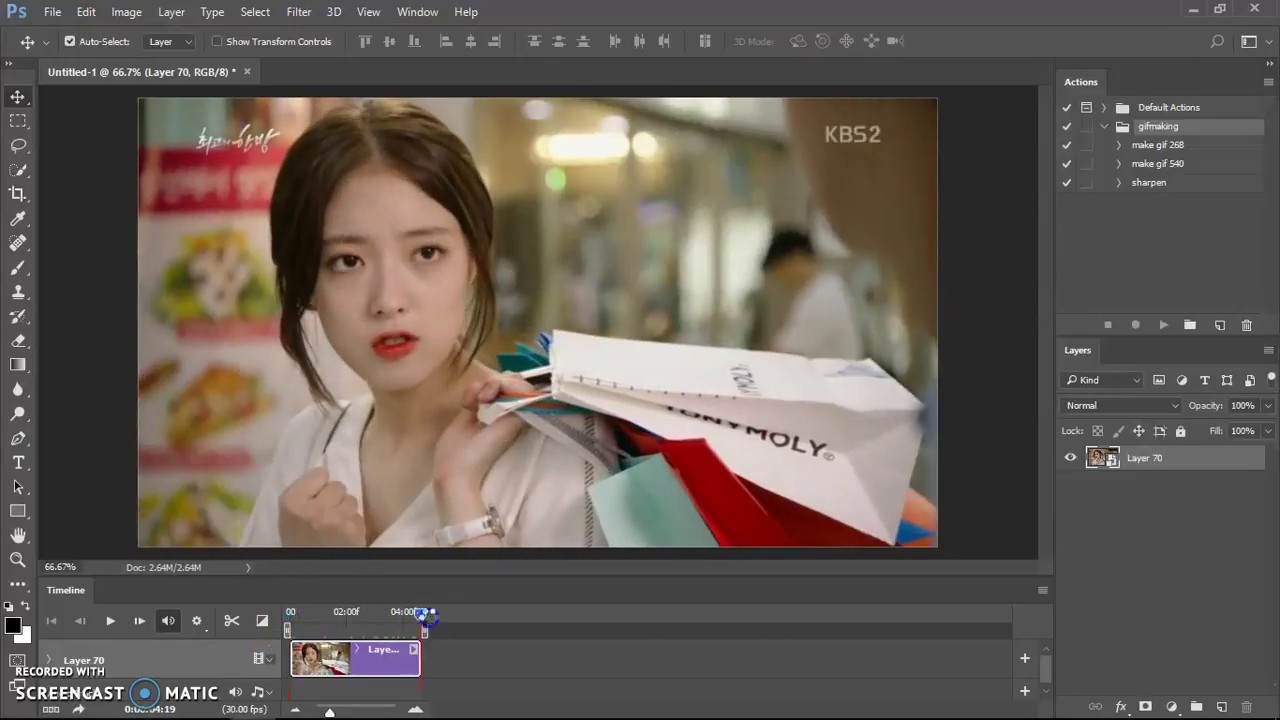
Task: Create a new action in Actions panel
Action: (x=1220, y=325)
